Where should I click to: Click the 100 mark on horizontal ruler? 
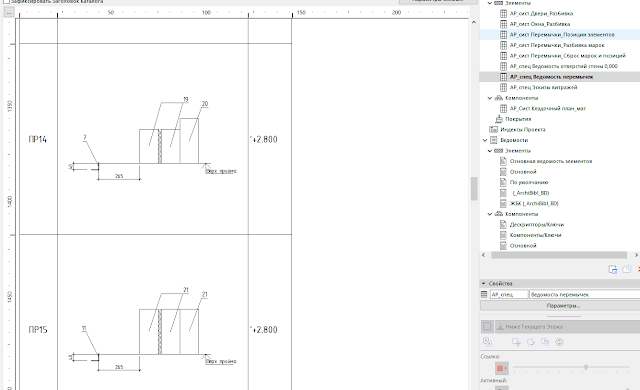pos(206,13)
